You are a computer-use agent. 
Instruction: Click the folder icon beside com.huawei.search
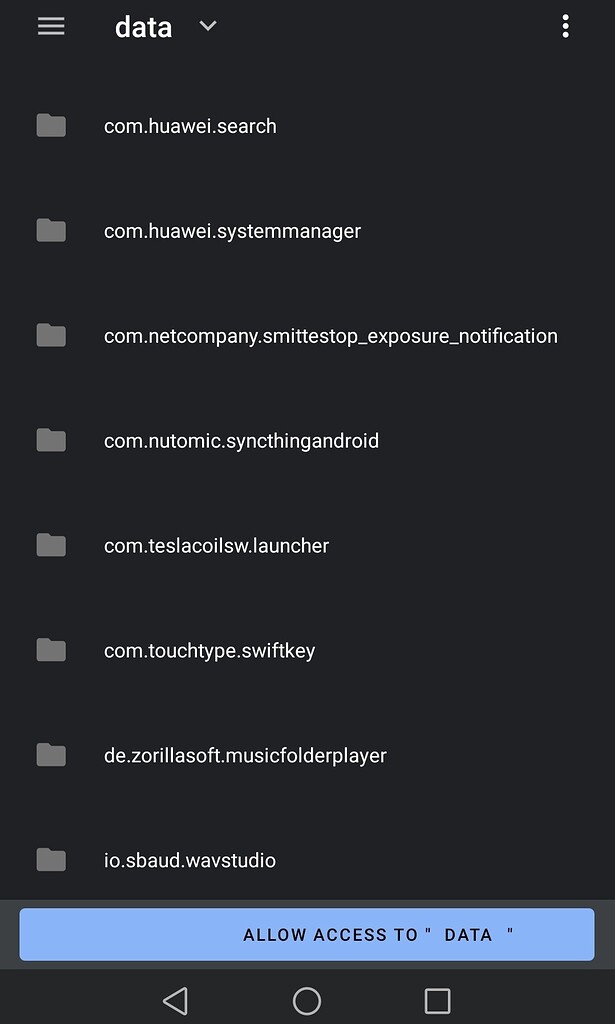point(50,125)
